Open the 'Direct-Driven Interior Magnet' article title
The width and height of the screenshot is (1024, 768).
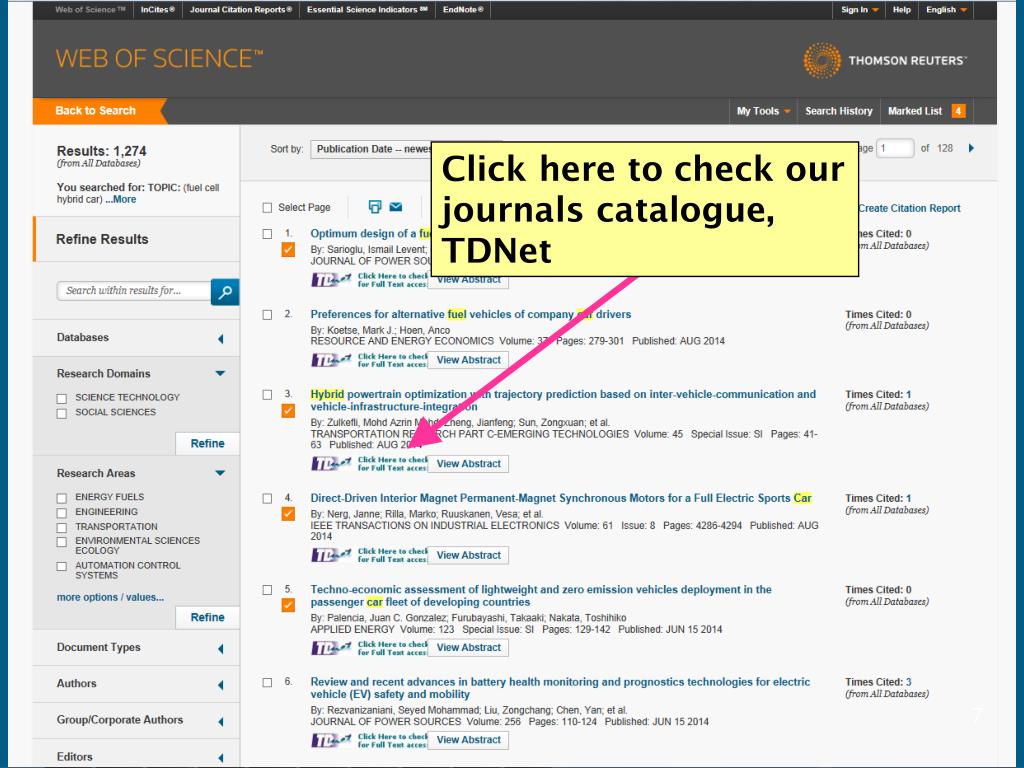point(561,498)
